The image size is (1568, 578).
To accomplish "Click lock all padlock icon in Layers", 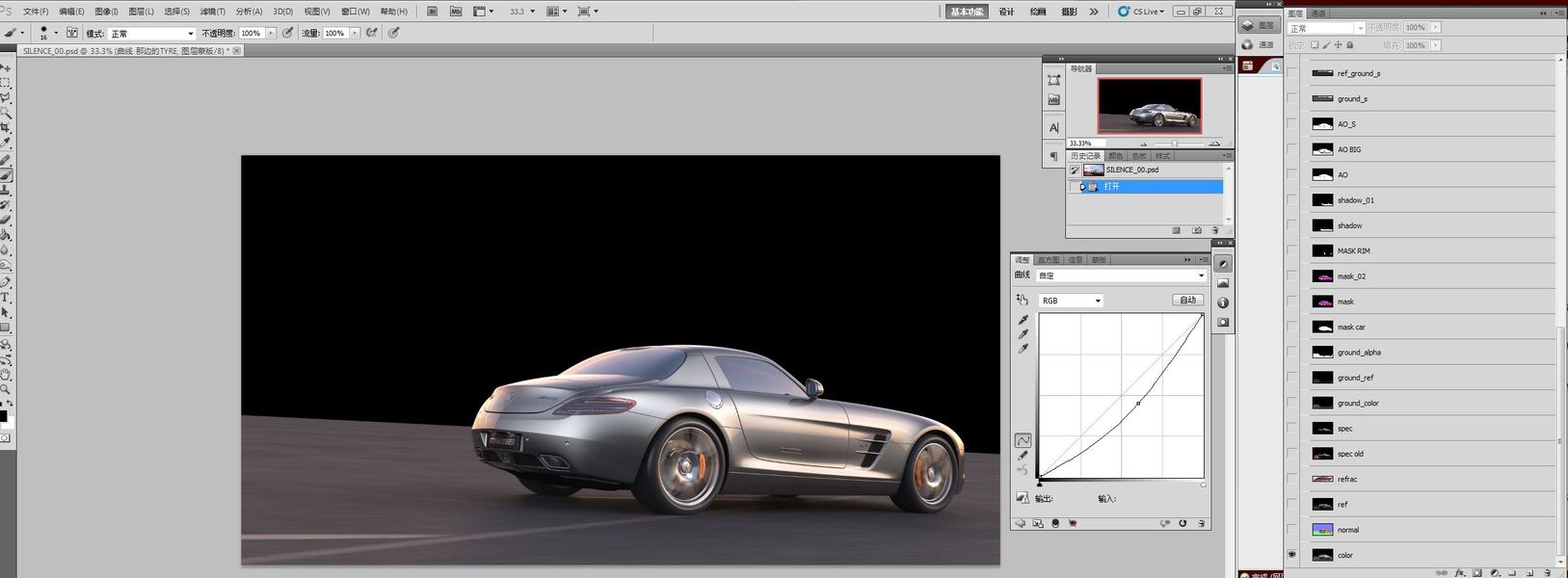I will click(x=1349, y=45).
